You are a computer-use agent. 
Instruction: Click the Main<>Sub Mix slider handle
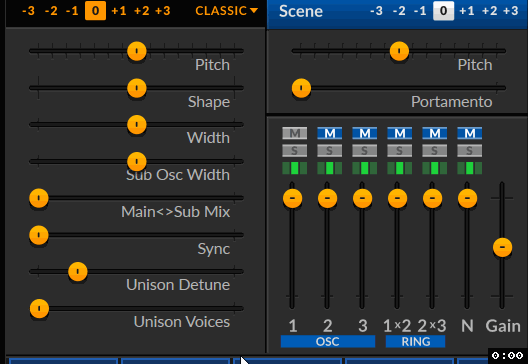tap(39, 198)
